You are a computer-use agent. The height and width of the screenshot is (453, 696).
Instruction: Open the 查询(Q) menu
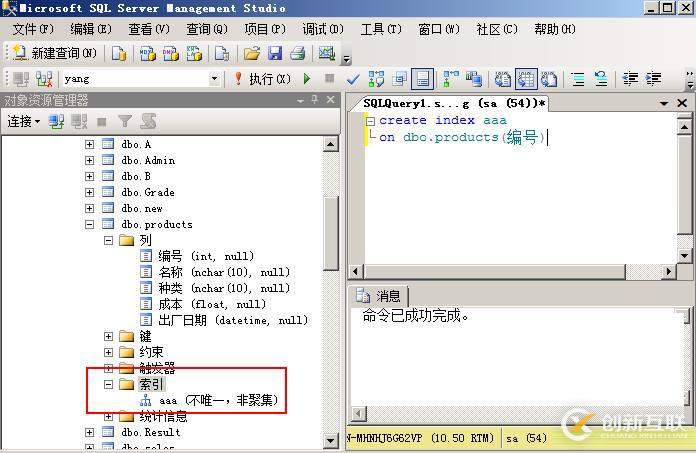pyautogui.click(x=207, y=29)
